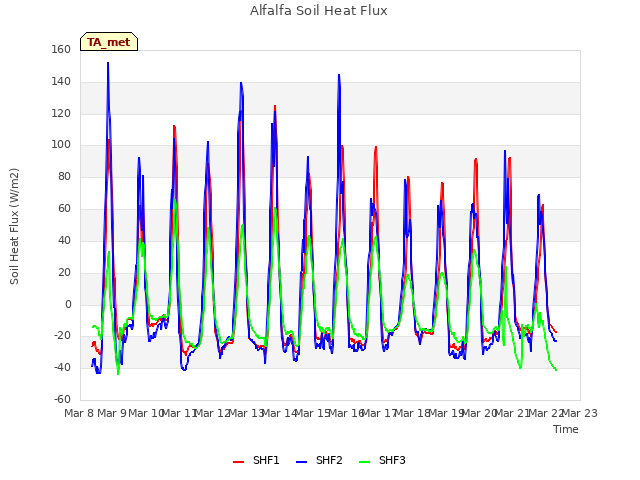Toggle SHF3 series in legend
The width and height of the screenshot is (640, 480).
click(x=382, y=460)
